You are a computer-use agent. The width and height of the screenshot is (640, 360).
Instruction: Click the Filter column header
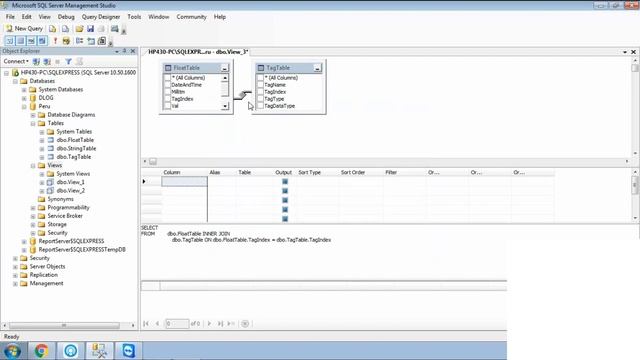[391, 173]
